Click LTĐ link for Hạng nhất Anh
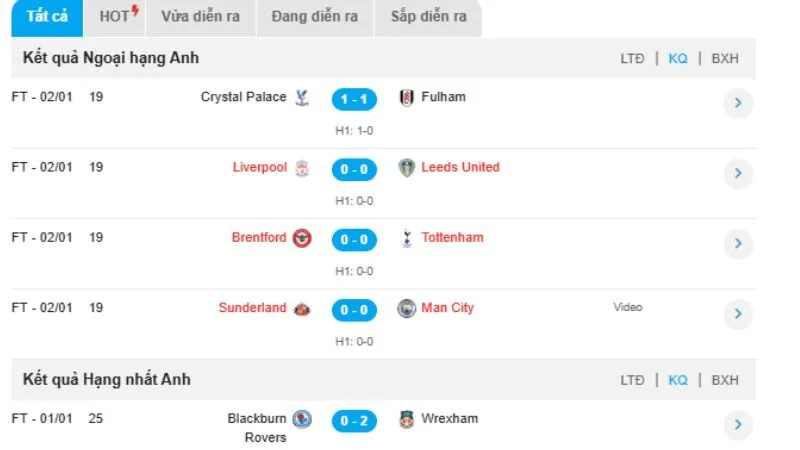The width and height of the screenshot is (800, 450). (x=632, y=380)
